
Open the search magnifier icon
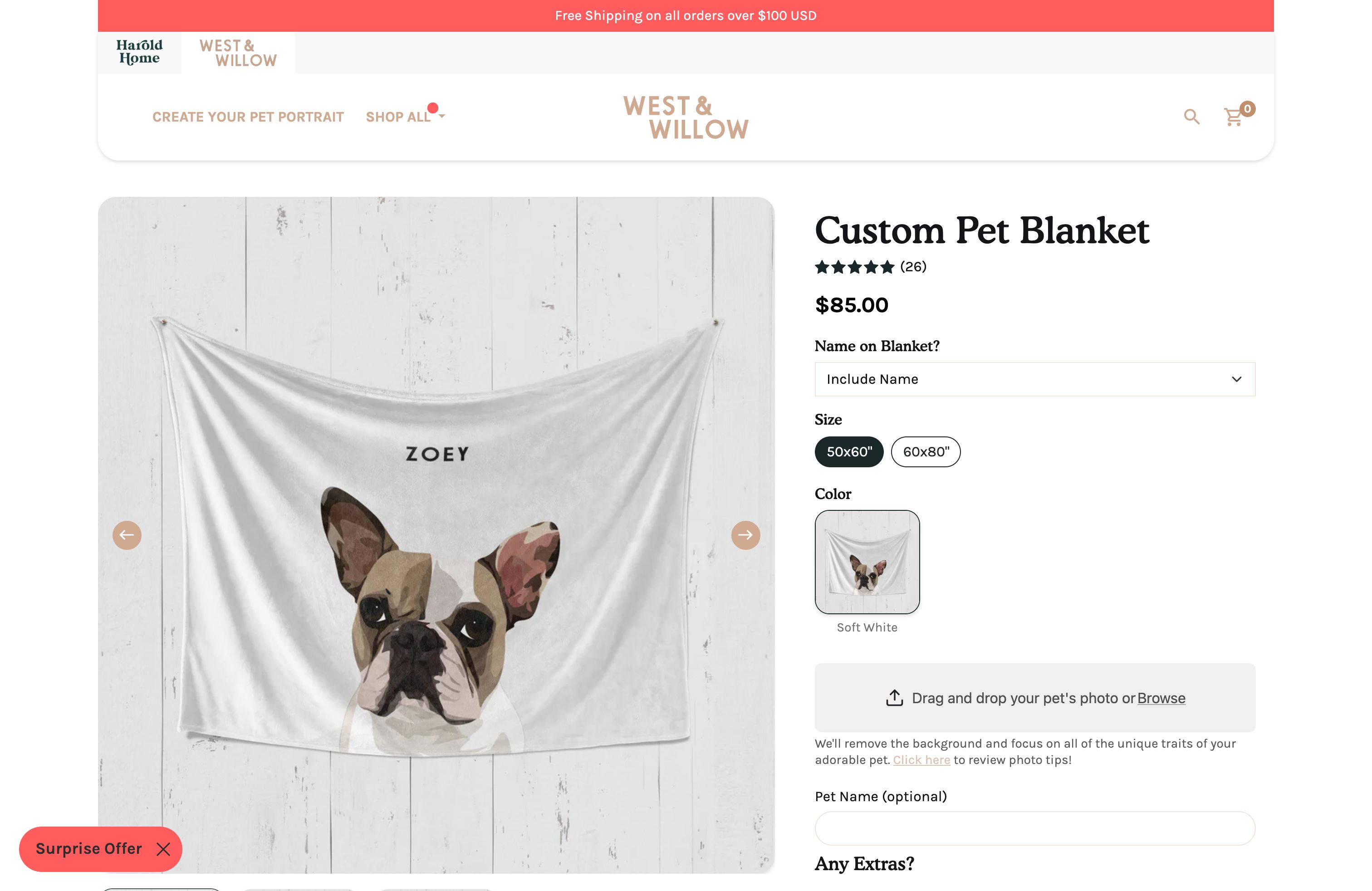(1191, 117)
